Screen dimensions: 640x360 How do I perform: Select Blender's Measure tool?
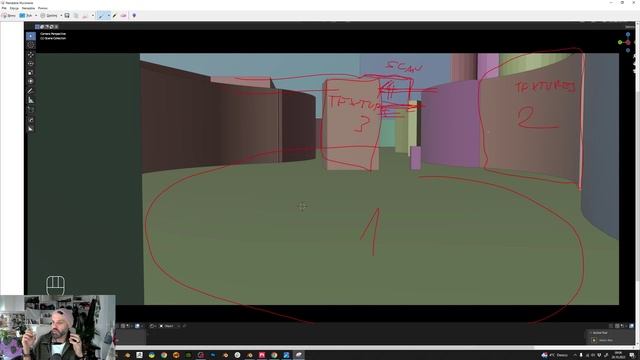click(x=31, y=100)
